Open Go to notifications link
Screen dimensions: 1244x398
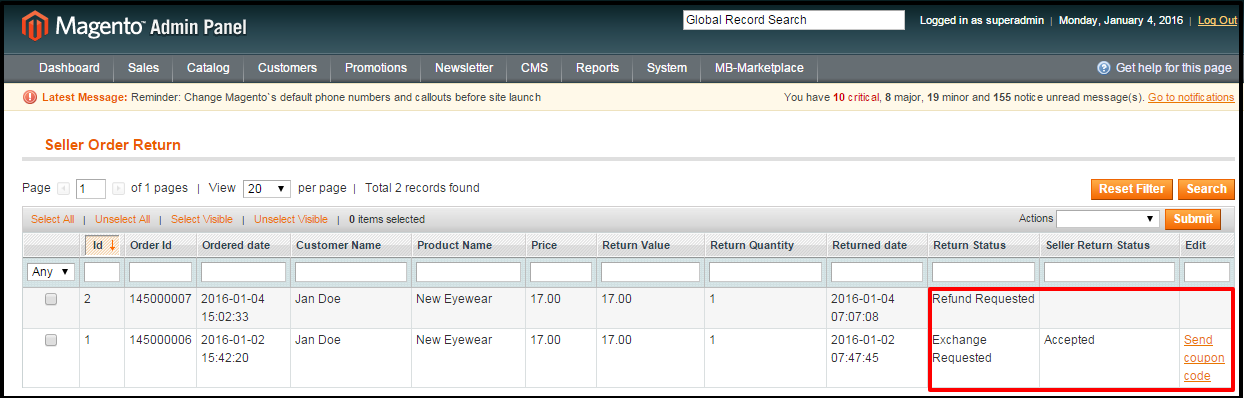(x=1191, y=97)
